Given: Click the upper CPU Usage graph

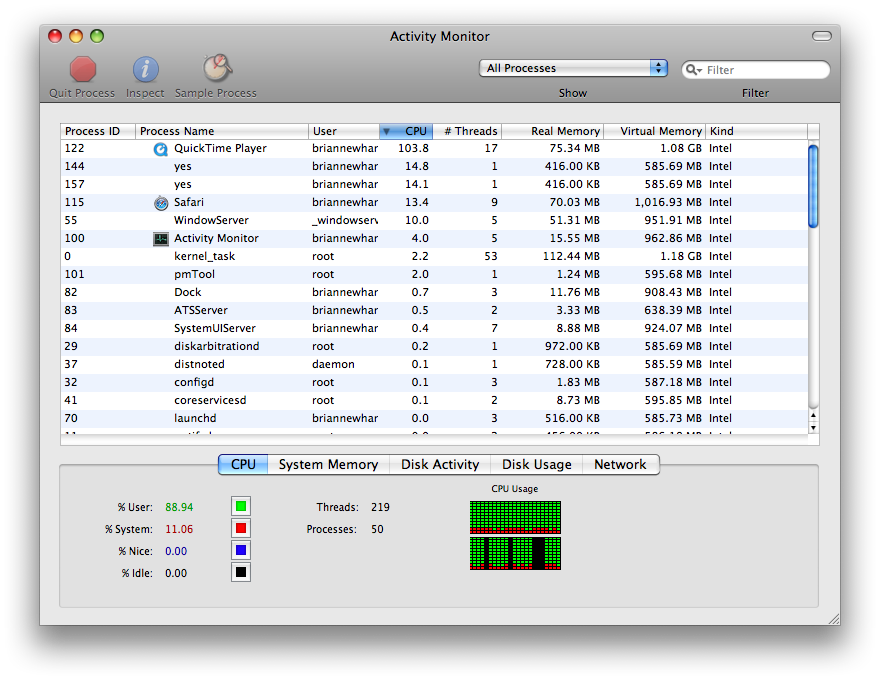Looking at the screenshot, I should (515, 517).
